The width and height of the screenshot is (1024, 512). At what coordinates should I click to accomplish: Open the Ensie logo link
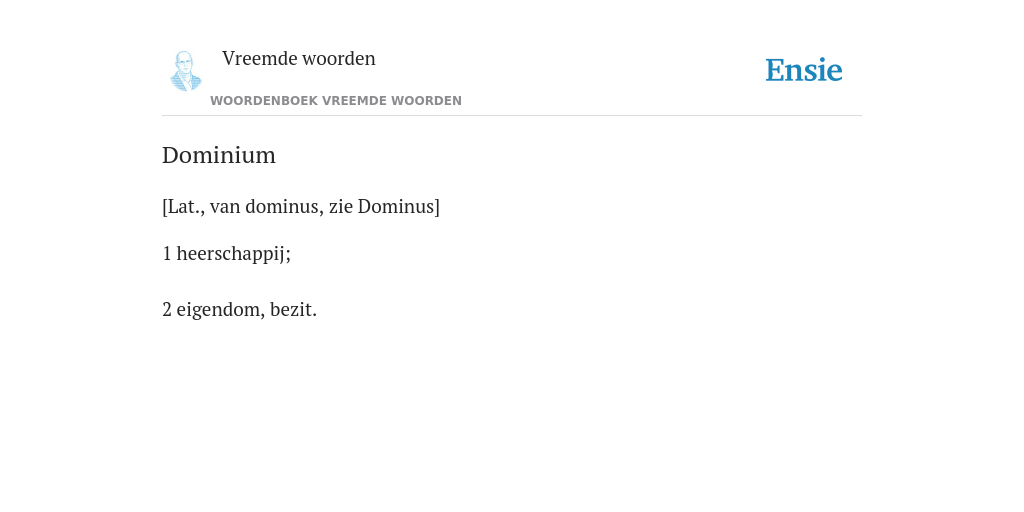coord(804,70)
